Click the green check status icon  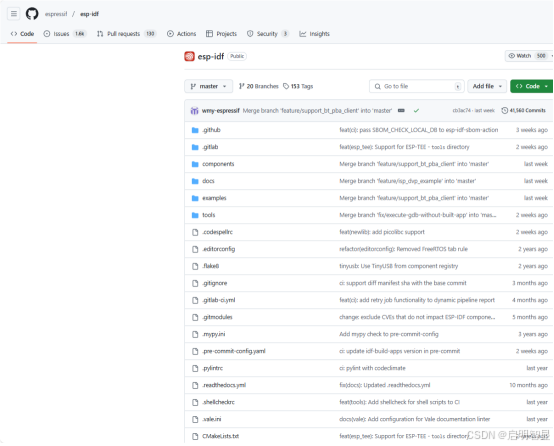pyautogui.click(x=416, y=111)
